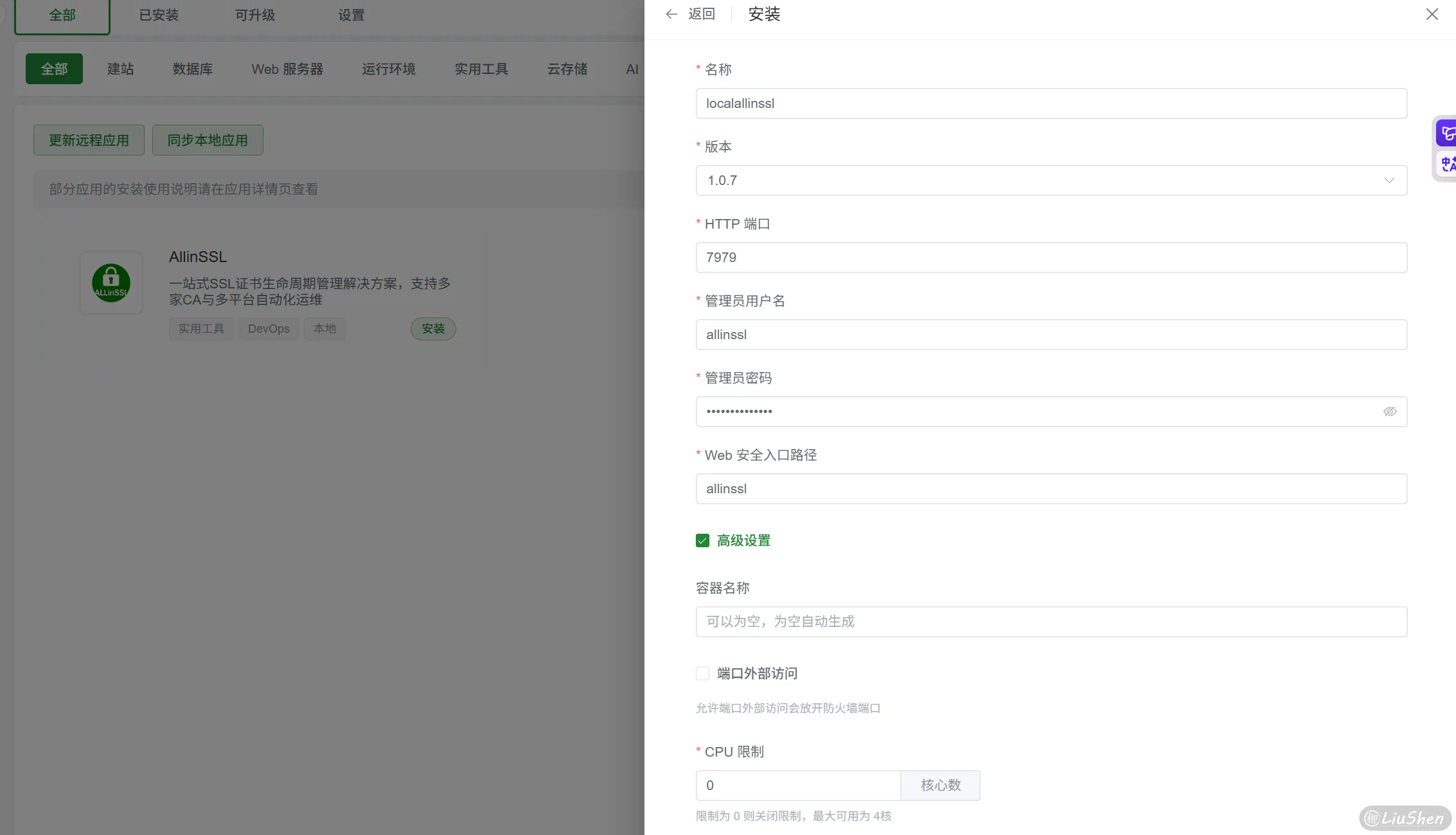Click the 更新远程应用 button

(88, 139)
